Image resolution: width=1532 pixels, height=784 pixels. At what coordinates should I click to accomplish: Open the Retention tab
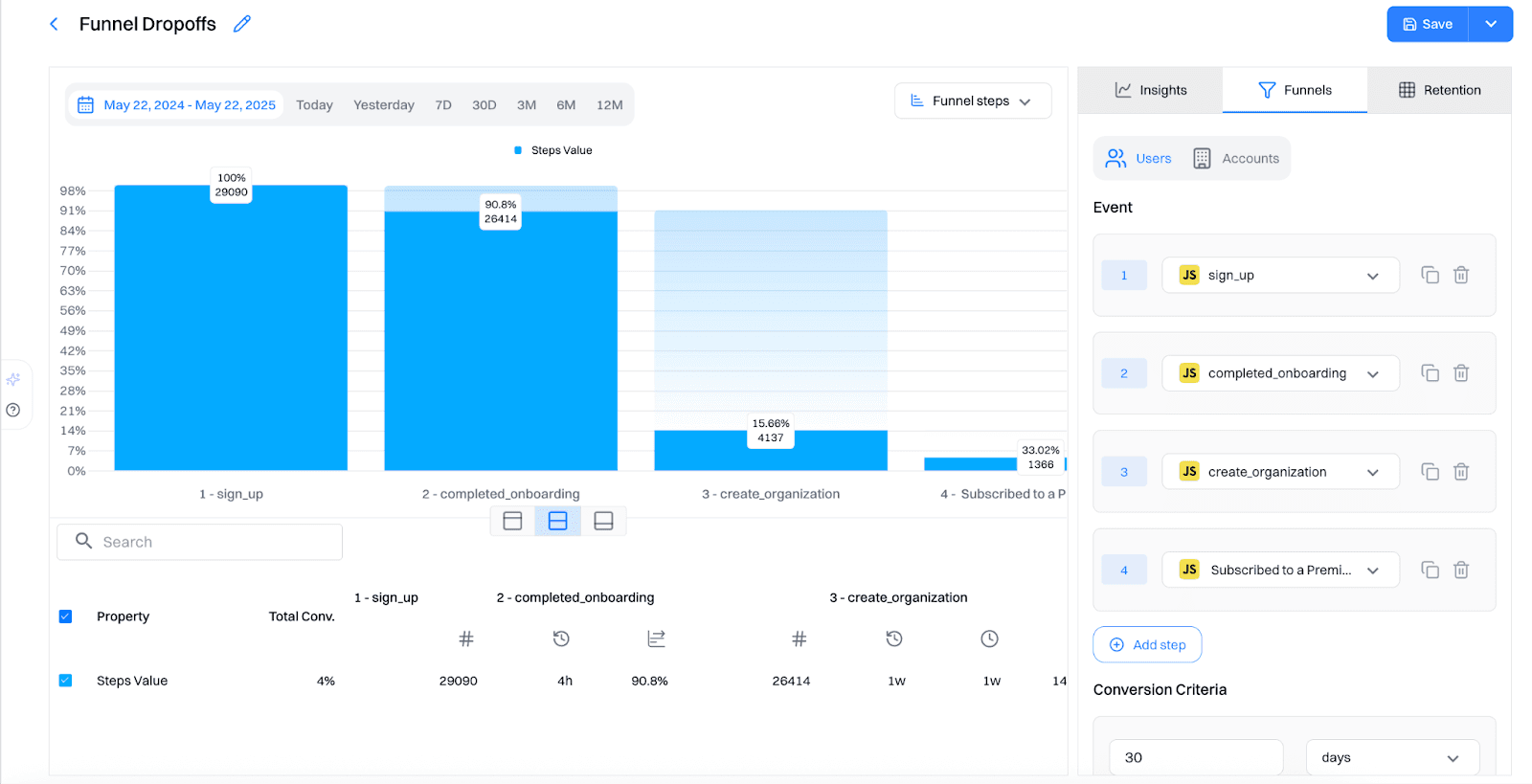(1439, 90)
